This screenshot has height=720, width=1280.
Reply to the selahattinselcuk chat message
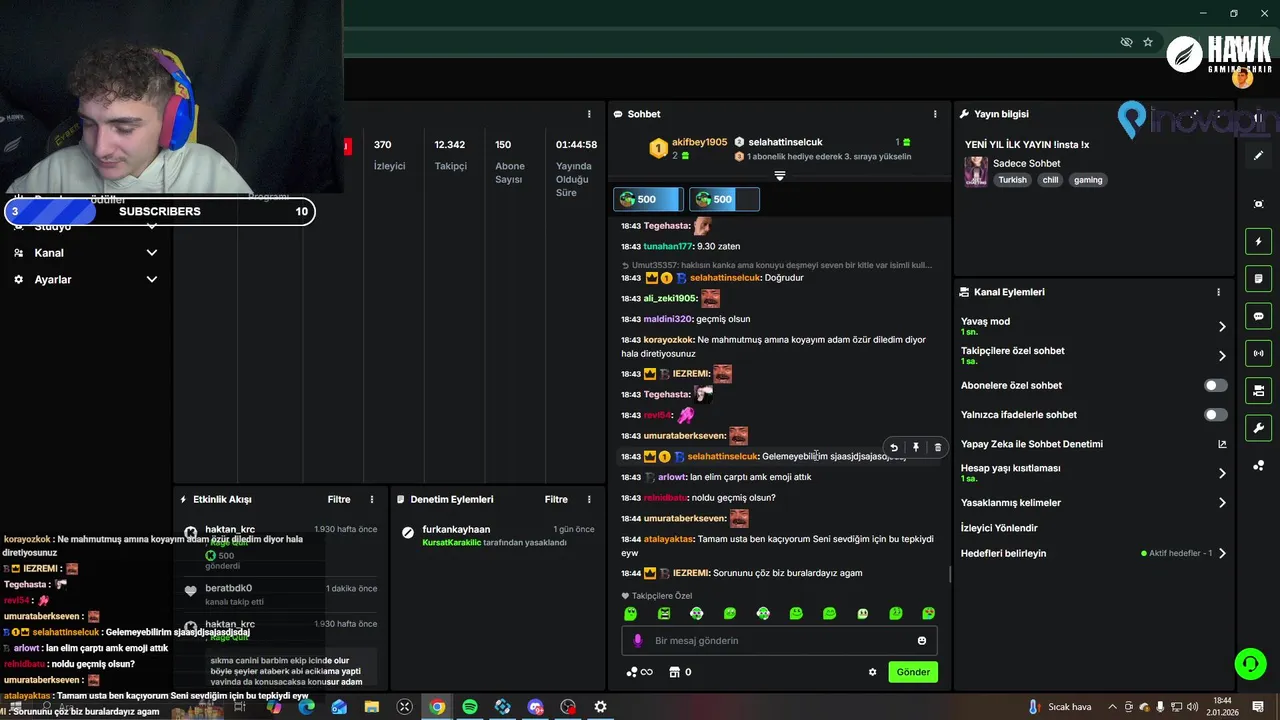tap(894, 448)
